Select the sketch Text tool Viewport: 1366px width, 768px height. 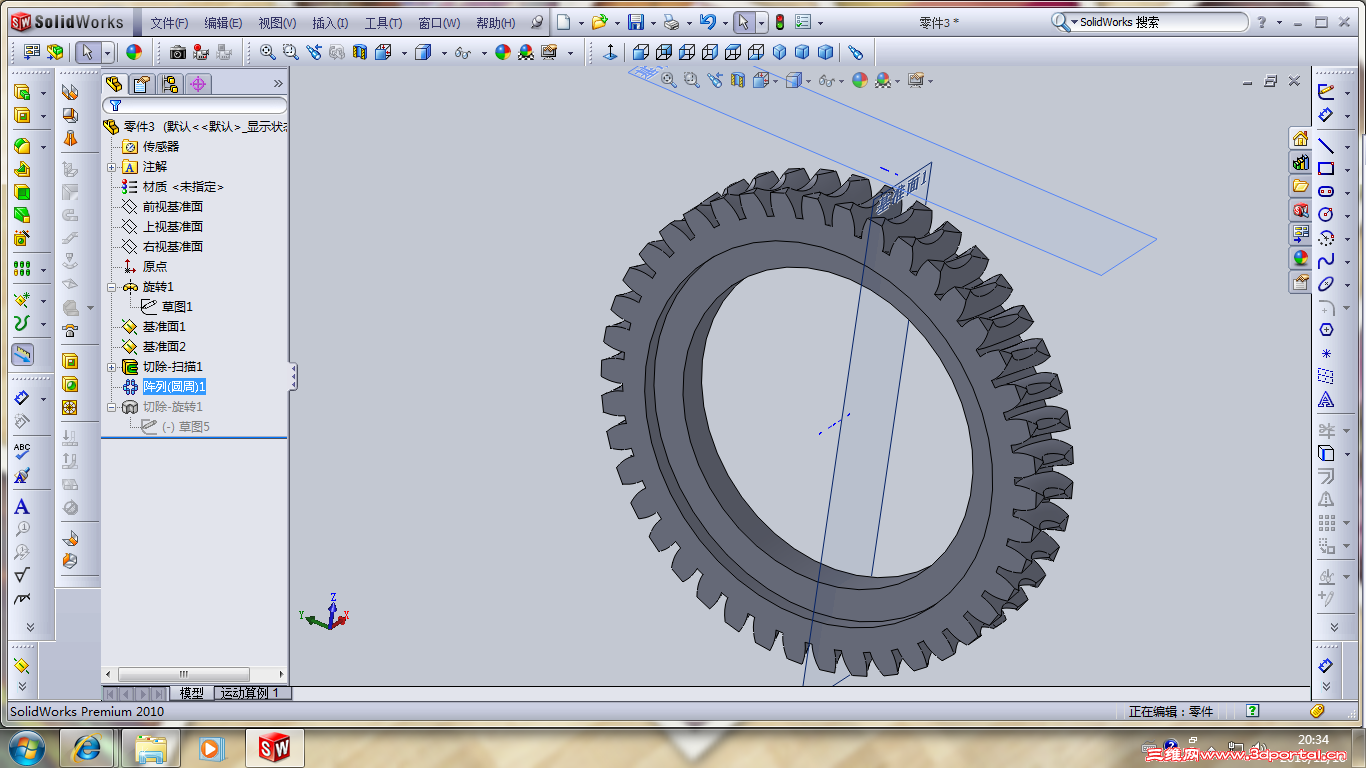pos(1326,400)
